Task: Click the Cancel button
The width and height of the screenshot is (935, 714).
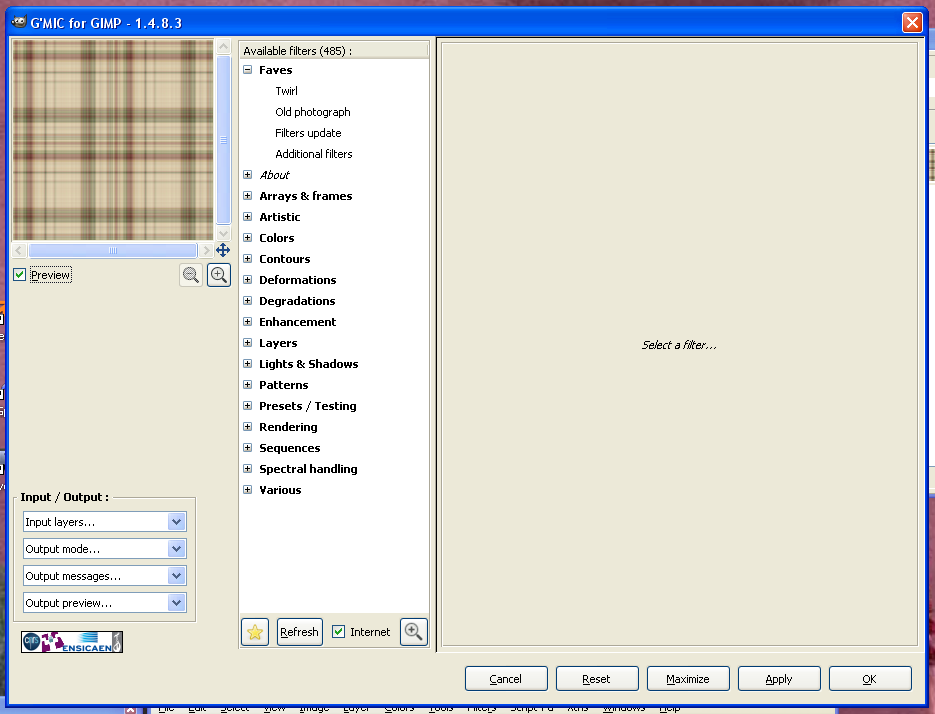Action: click(x=506, y=679)
